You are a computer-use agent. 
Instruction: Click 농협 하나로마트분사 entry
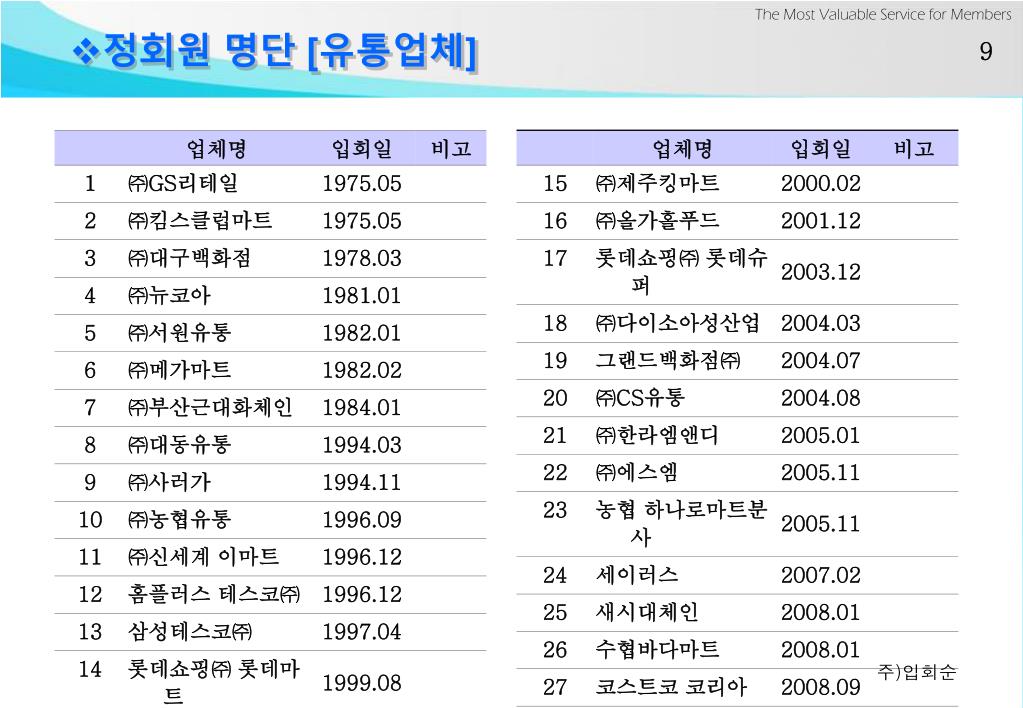(681, 523)
